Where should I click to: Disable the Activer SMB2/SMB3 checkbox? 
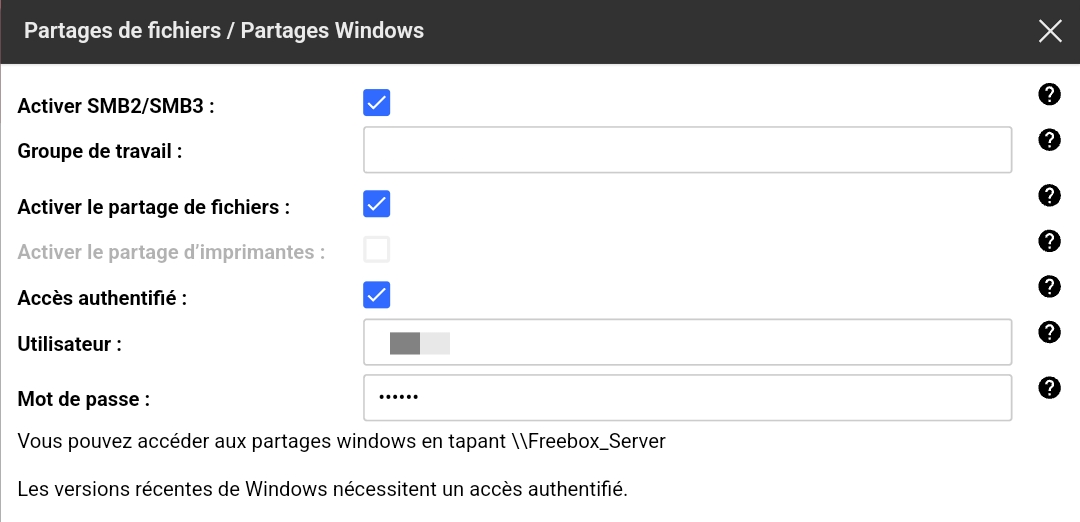tap(376, 103)
